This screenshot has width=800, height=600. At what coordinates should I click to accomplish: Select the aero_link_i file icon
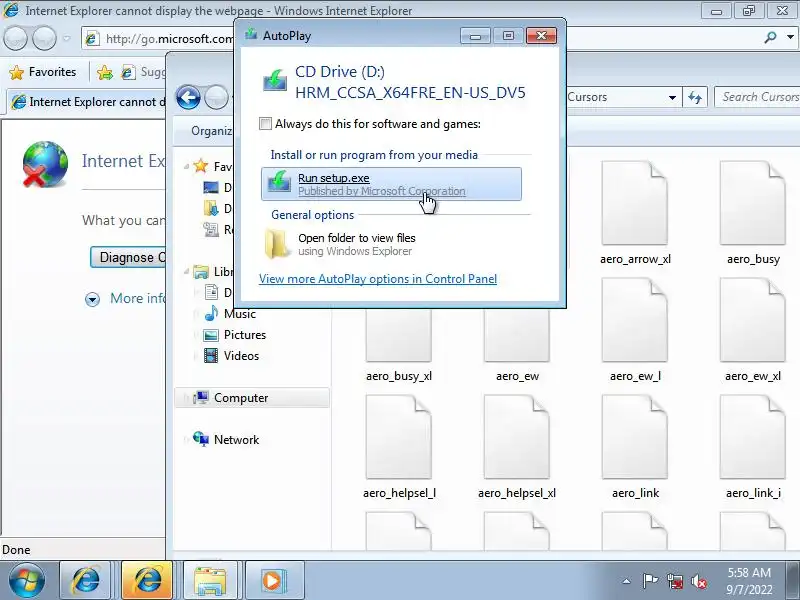click(753, 437)
